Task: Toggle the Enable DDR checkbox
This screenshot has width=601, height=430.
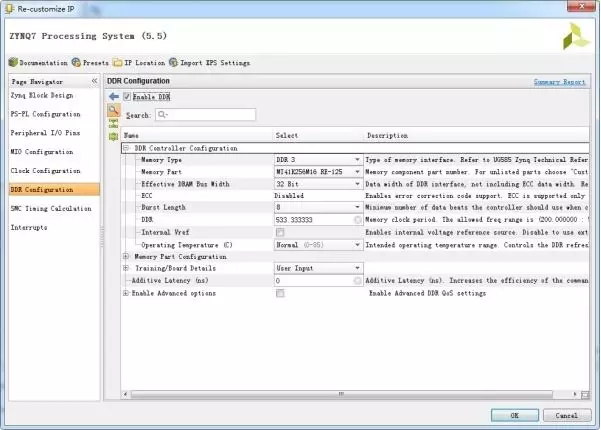Action: (x=127, y=97)
